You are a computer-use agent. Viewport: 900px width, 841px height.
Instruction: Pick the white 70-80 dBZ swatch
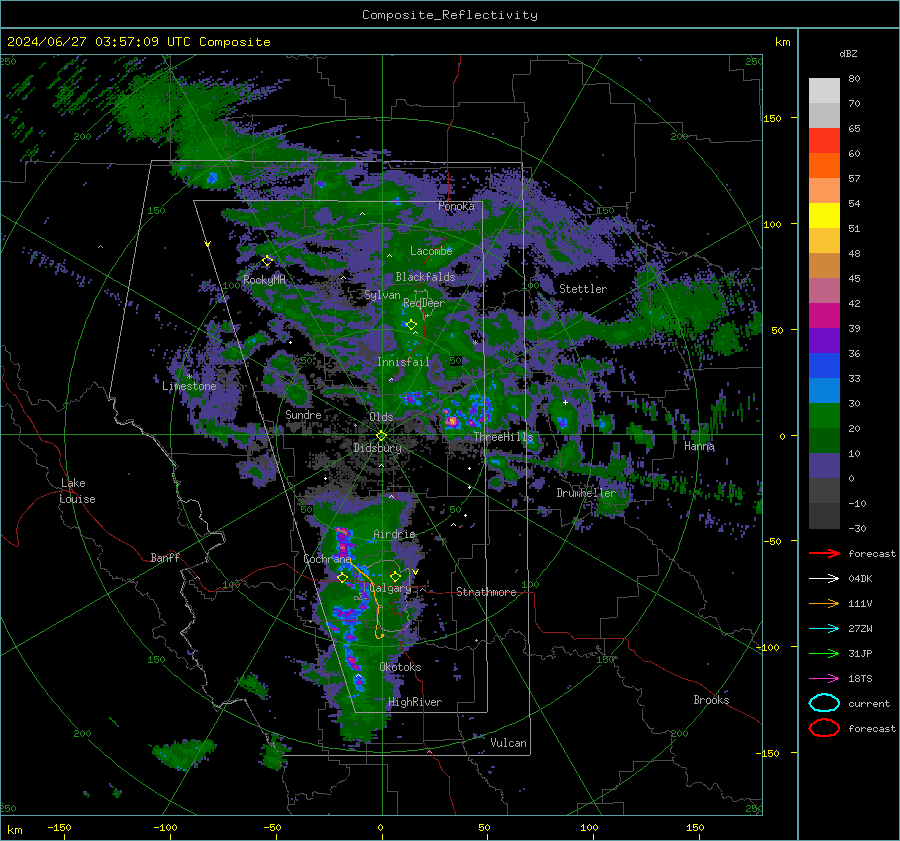coord(824,91)
